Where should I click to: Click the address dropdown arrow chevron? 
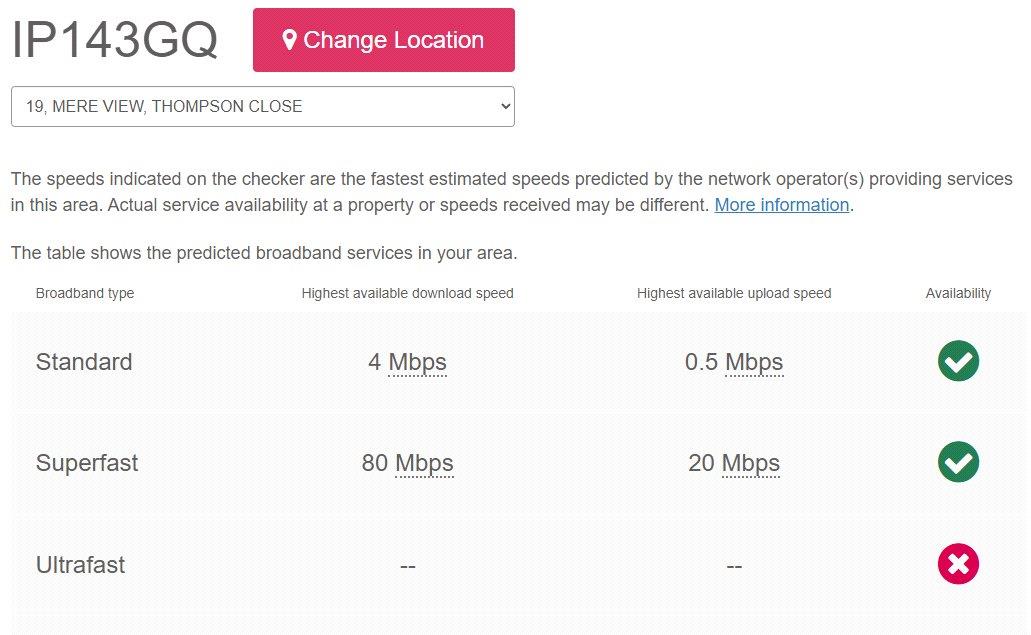(505, 106)
